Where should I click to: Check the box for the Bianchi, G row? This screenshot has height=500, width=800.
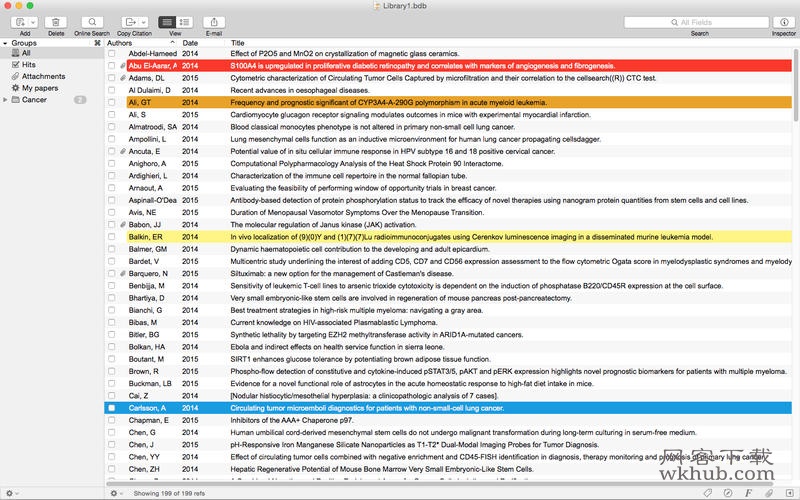111,310
